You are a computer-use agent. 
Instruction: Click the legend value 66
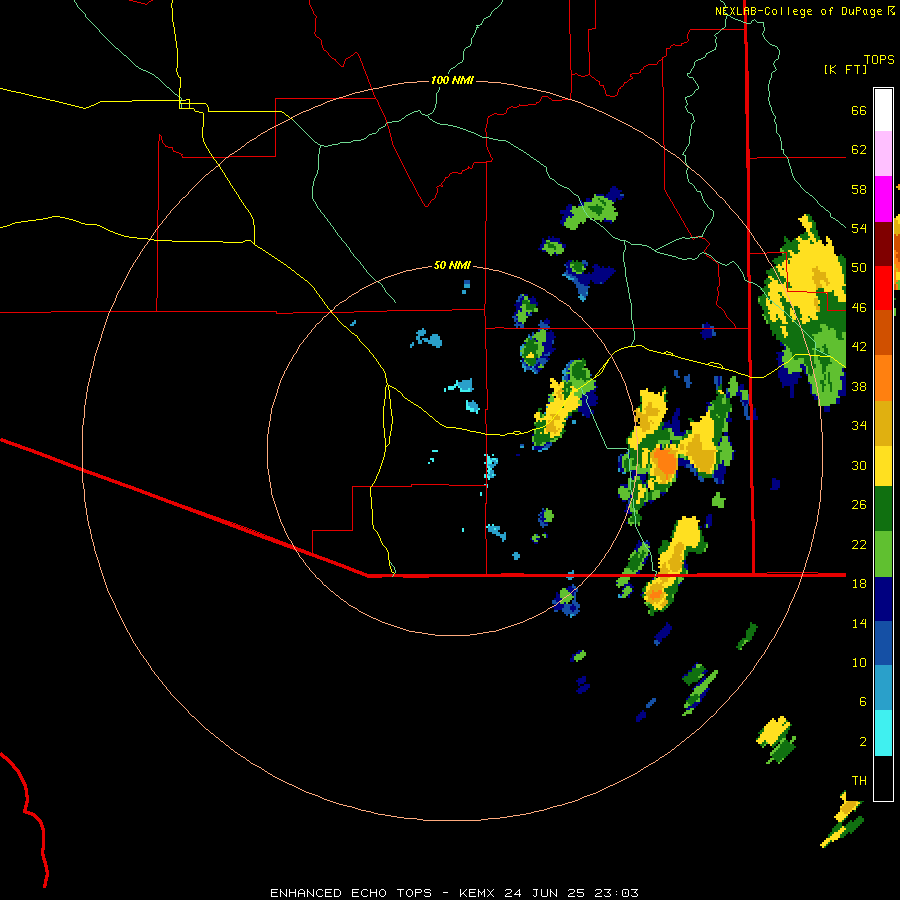tap(859, 111)
